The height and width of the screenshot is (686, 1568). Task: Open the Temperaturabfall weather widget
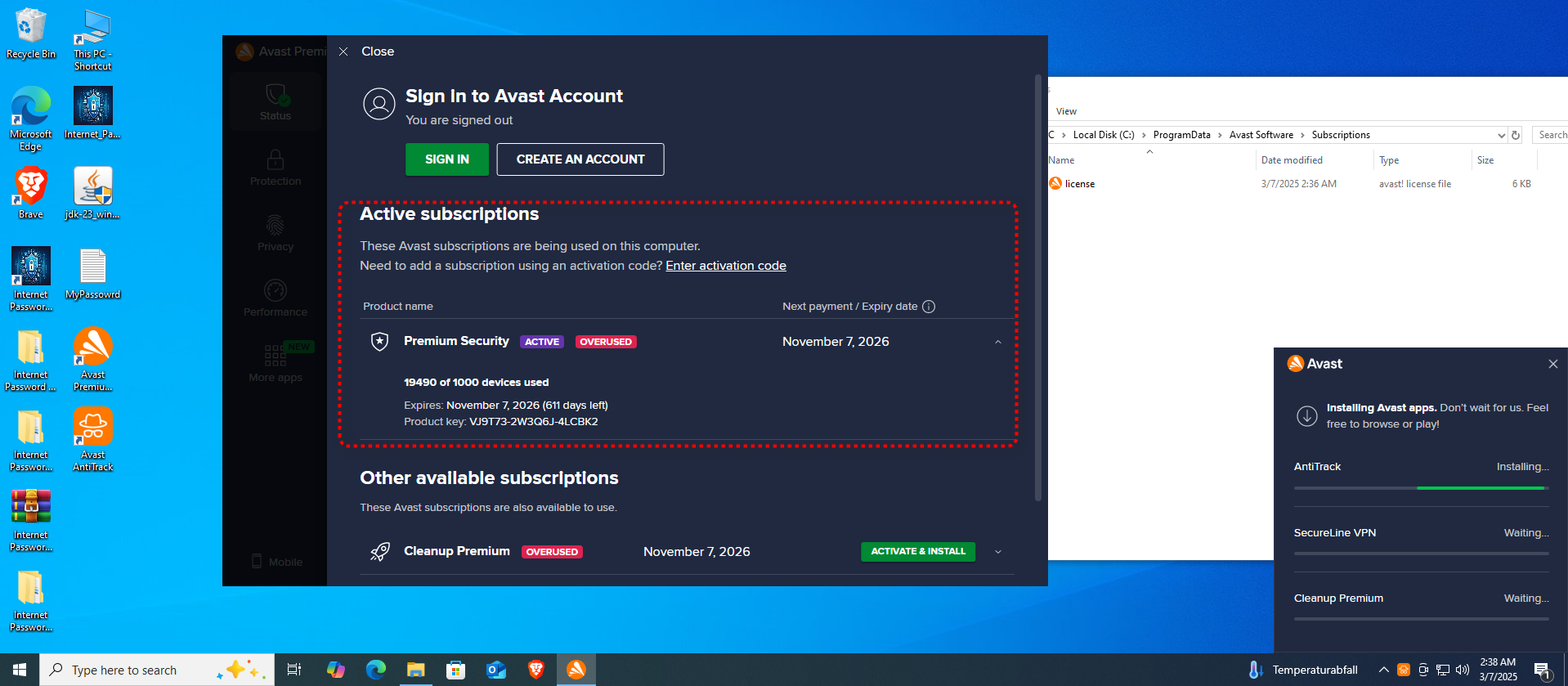click(1304, 670)
